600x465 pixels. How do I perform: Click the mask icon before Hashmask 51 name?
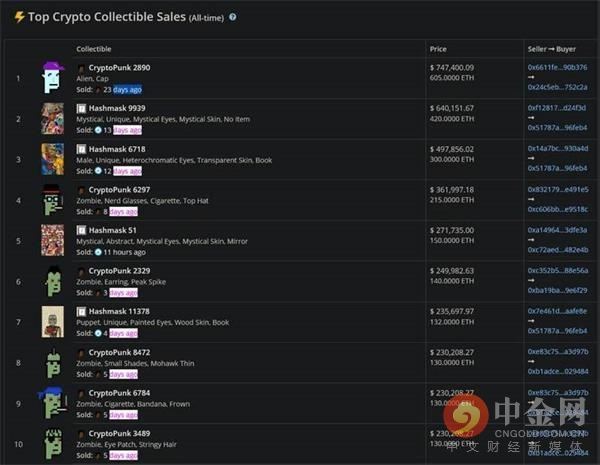click(81, 230)
